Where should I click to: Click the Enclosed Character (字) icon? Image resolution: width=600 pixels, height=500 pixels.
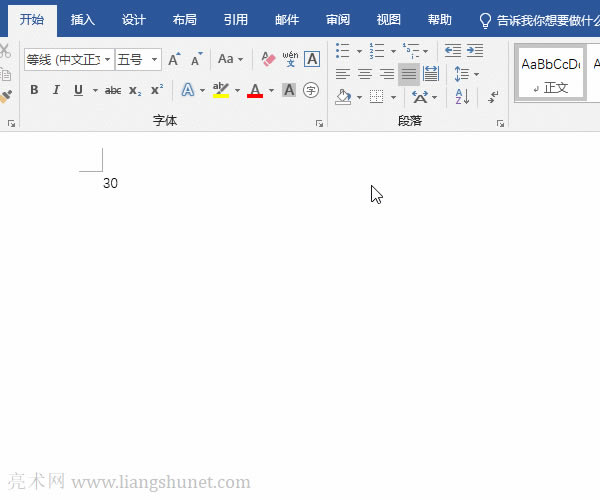coord(311,90)
